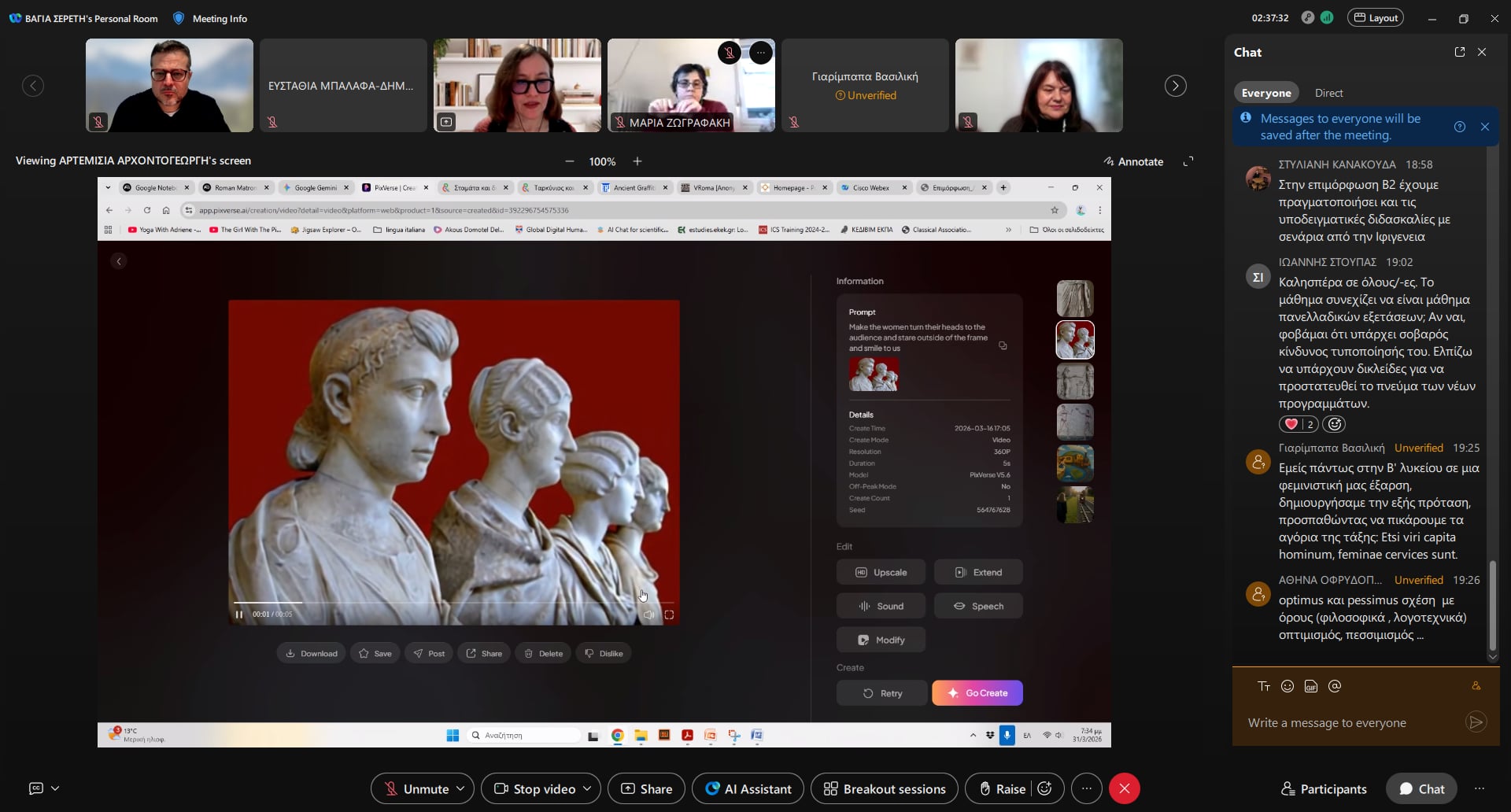Zoom in shared screen with plus button
This screenshot has height=812, width=1511.
637,161
